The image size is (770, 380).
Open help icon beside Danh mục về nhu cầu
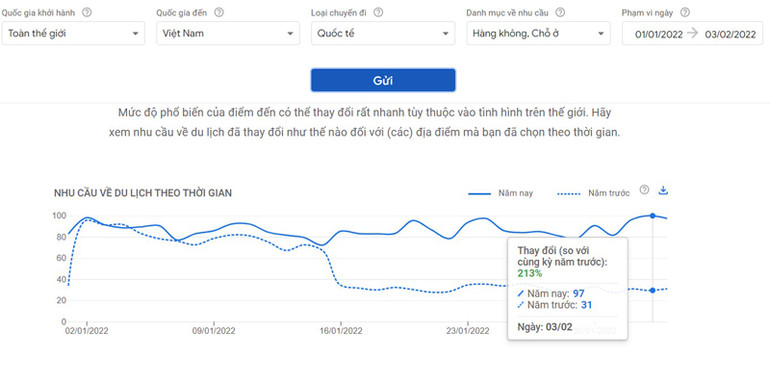pyautogui.click(x=560, y=12)
